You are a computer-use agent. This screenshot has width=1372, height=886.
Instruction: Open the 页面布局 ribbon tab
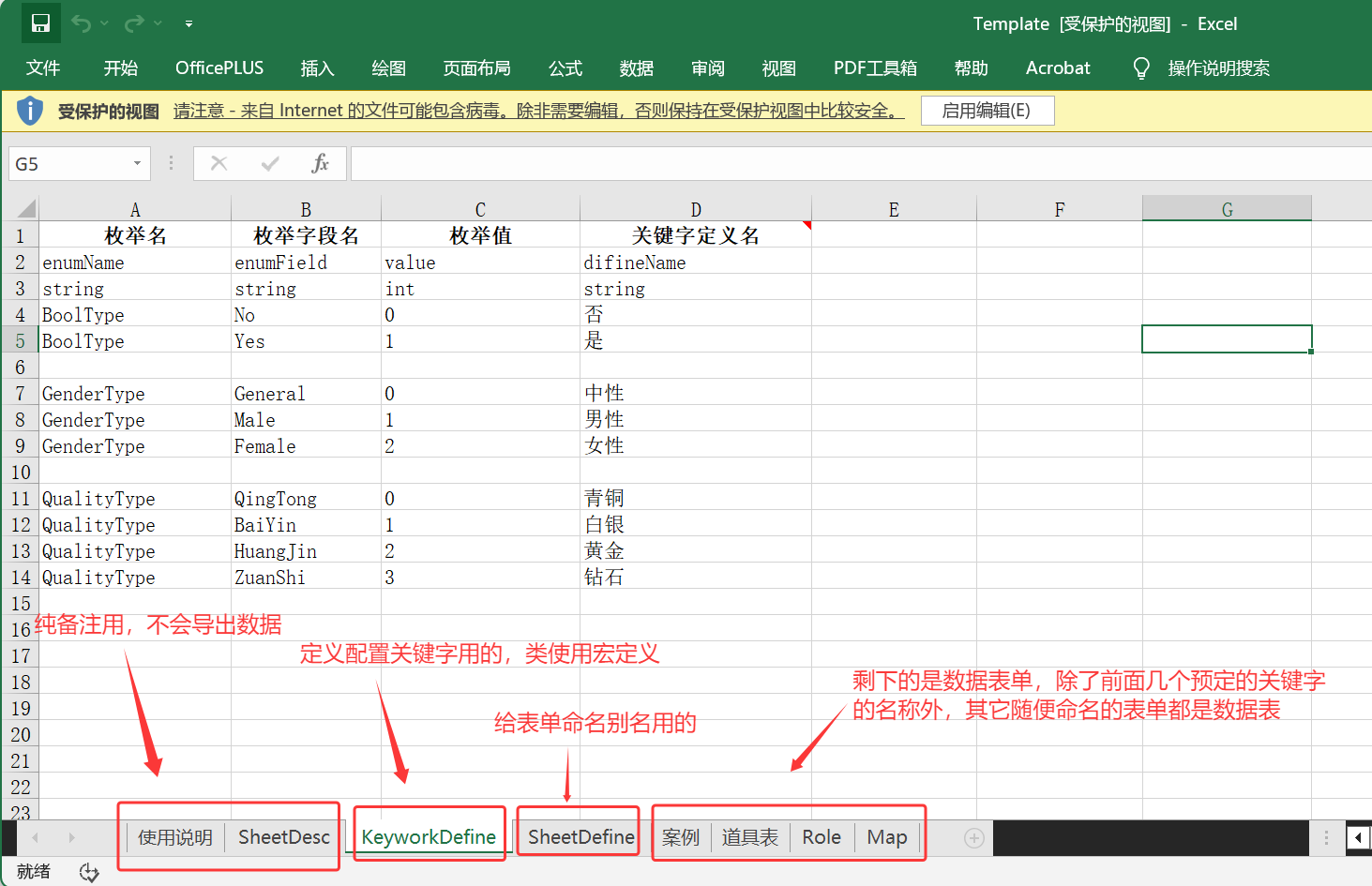(x=477, y=68)
